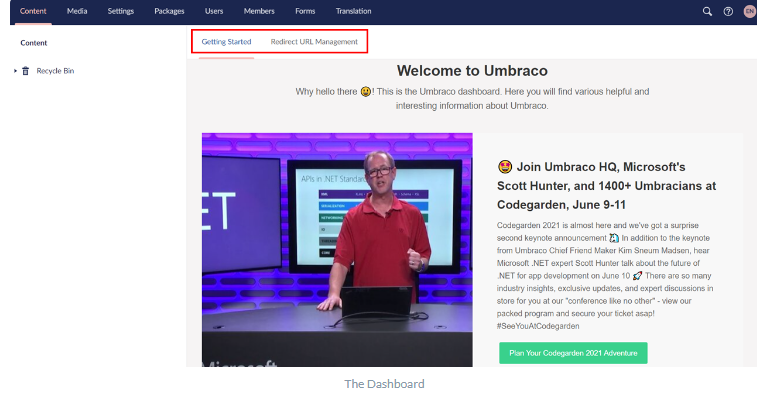Open the Translation section

tap(353, 11)
